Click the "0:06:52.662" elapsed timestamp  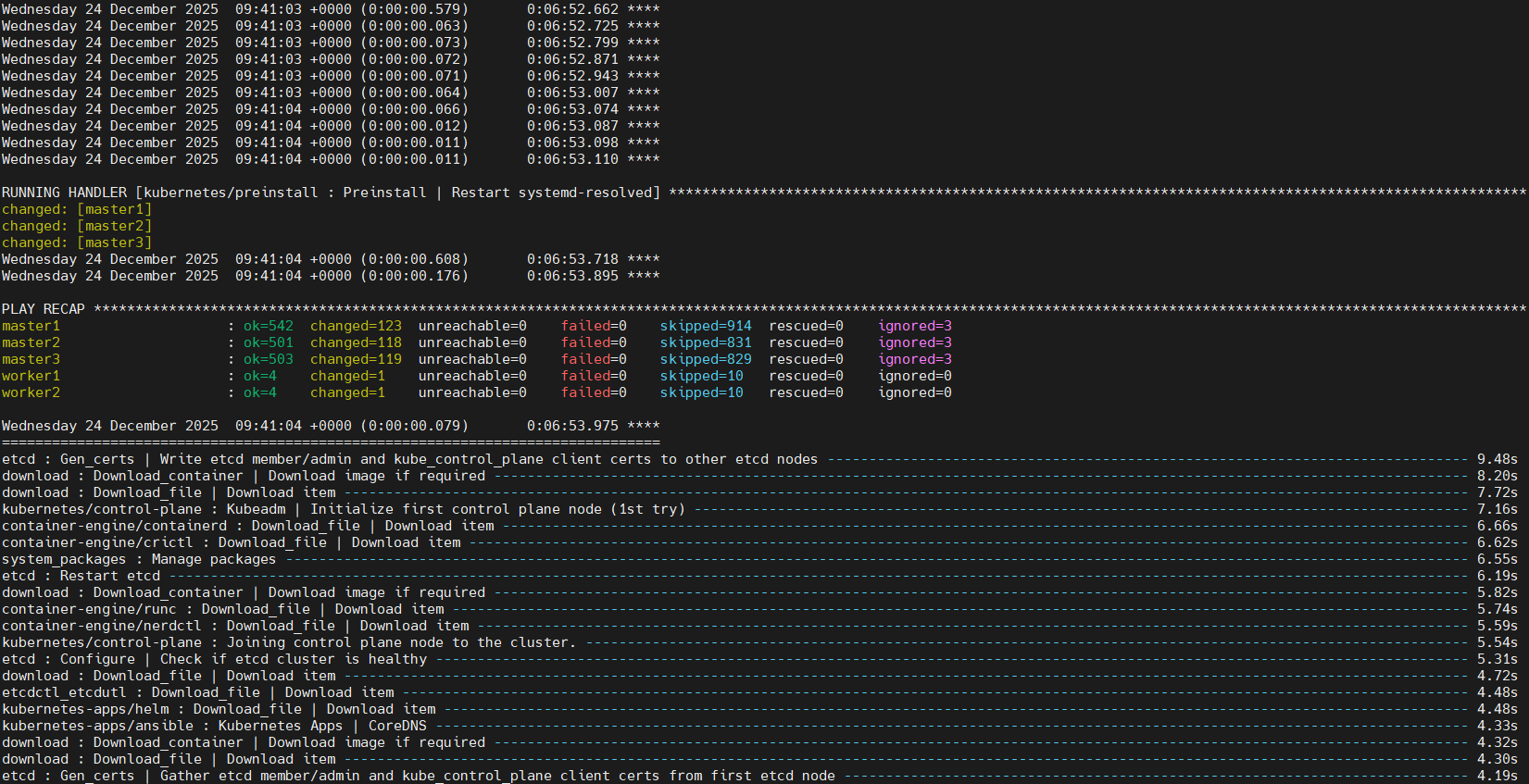pos(572,9)
